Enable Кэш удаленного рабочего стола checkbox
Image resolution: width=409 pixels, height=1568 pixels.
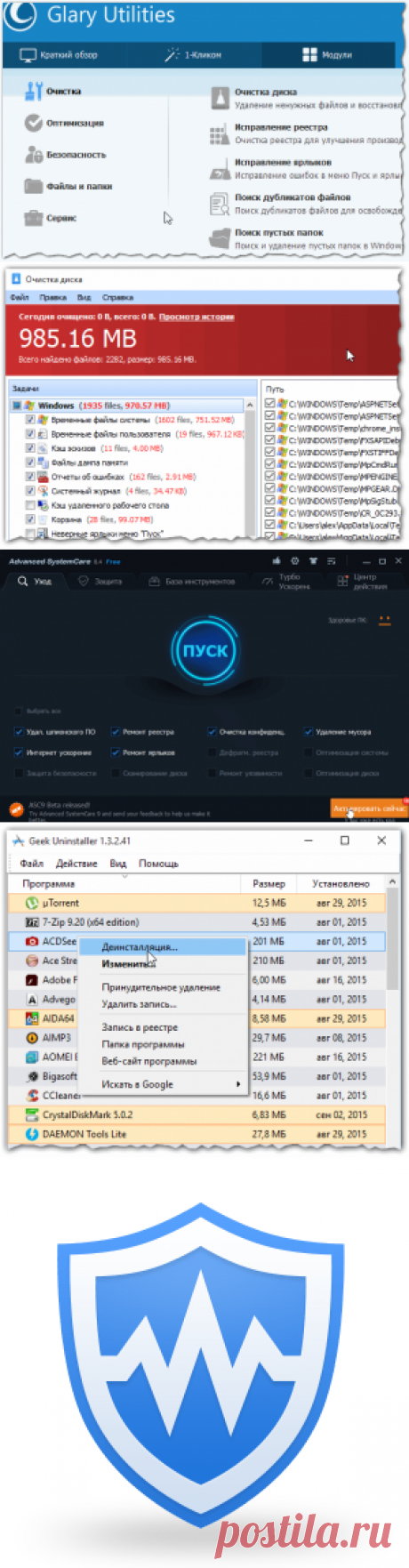[x=30, y=505]
